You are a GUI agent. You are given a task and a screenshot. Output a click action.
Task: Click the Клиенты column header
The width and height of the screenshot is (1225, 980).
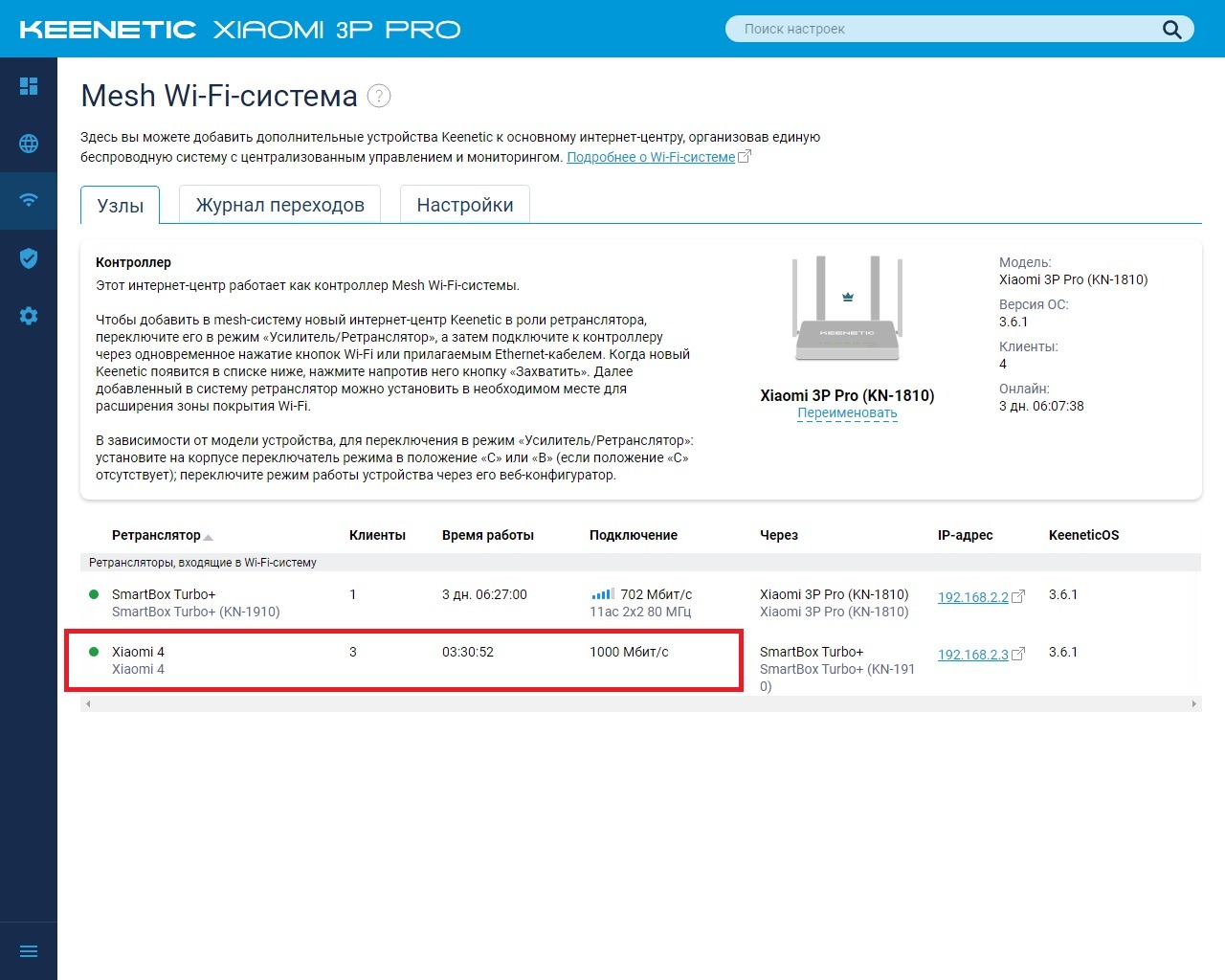point(377,535)
